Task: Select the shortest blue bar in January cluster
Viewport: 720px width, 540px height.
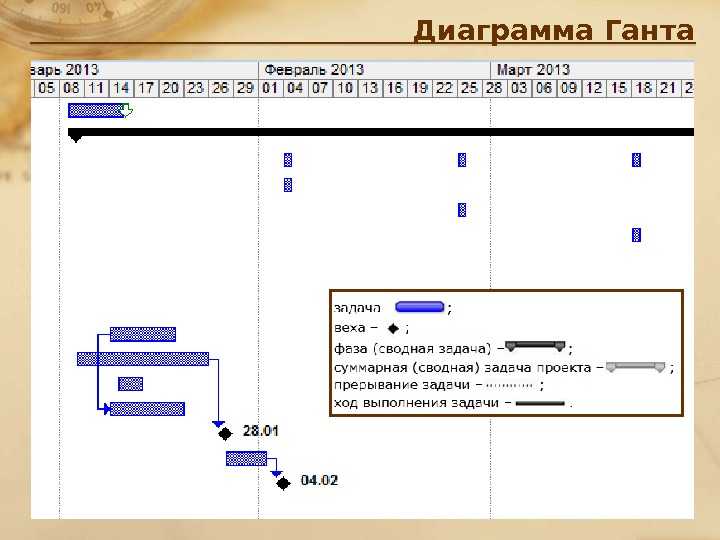Action: [130, 384]
